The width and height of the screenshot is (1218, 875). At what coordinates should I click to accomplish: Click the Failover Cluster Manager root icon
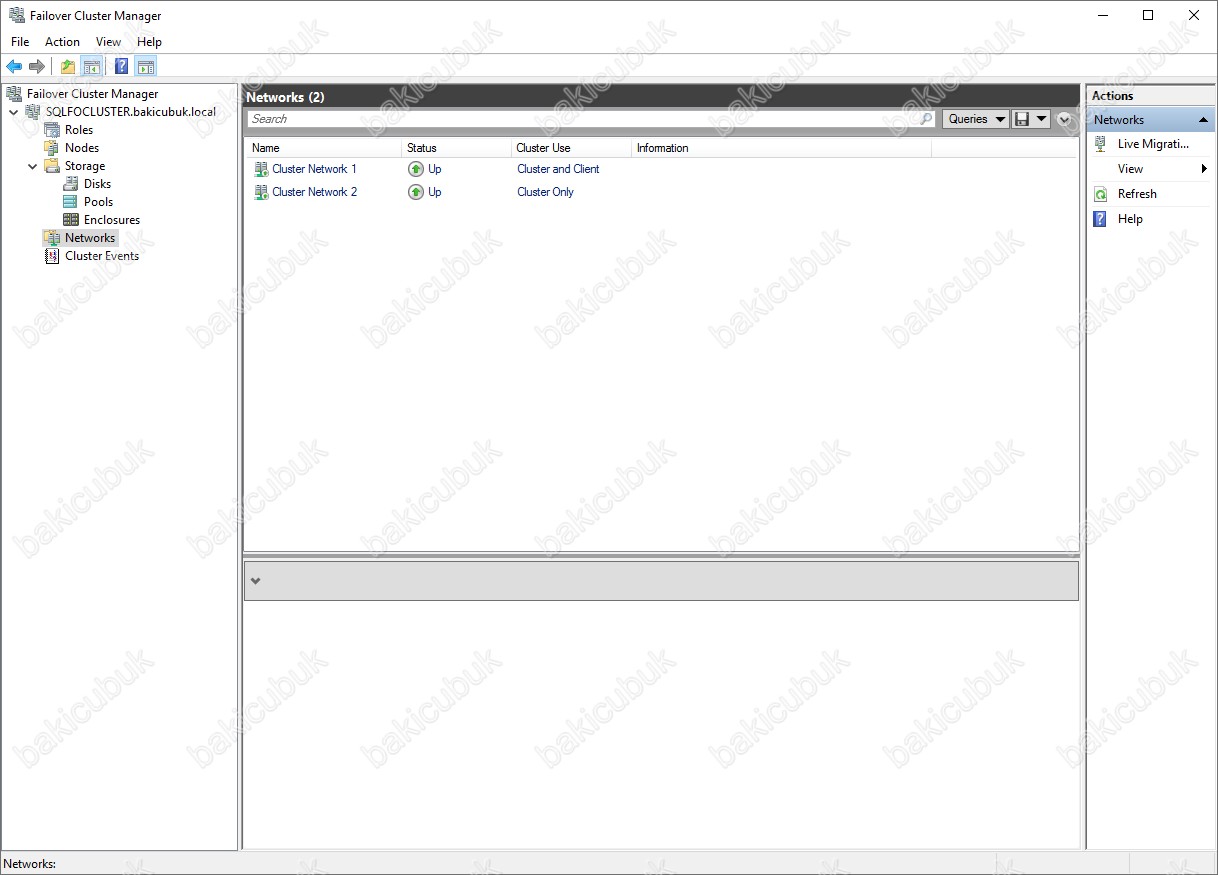click(14, 94)
